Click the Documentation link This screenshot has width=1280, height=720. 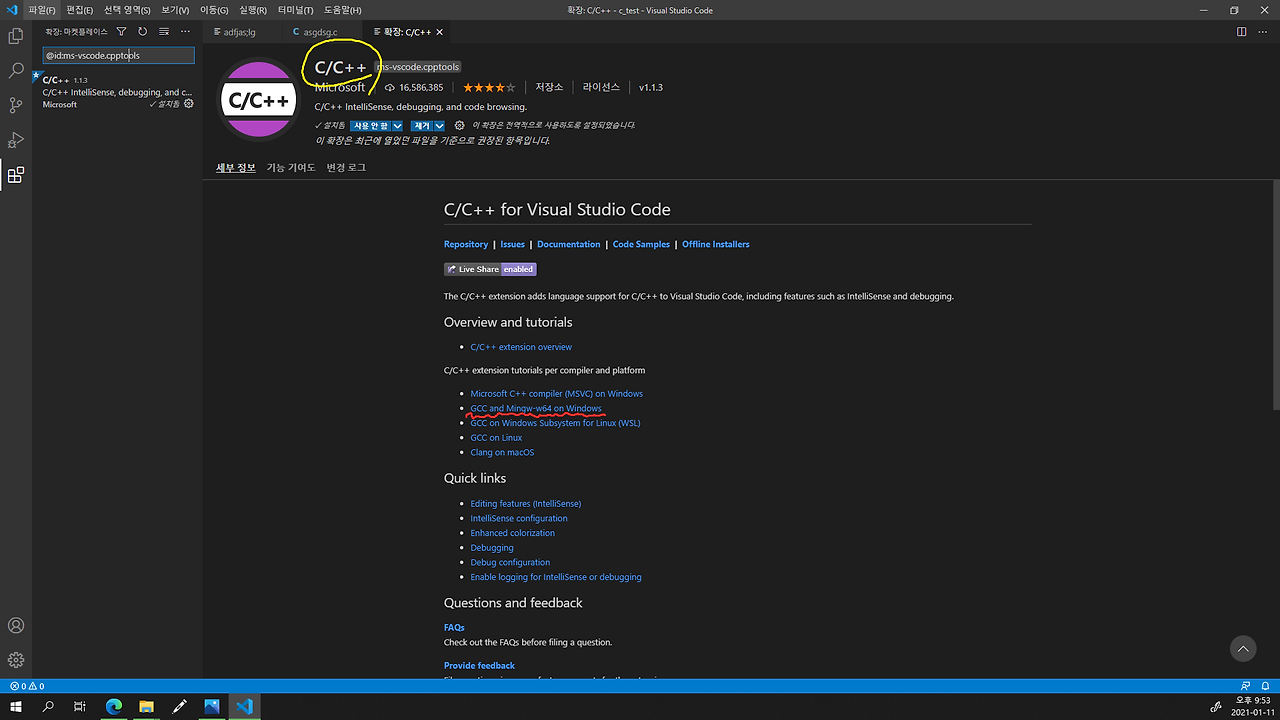click(569, 244)
